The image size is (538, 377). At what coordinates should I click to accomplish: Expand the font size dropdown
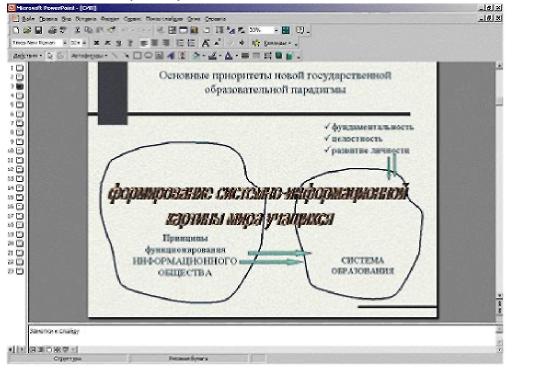click(84, 43)
